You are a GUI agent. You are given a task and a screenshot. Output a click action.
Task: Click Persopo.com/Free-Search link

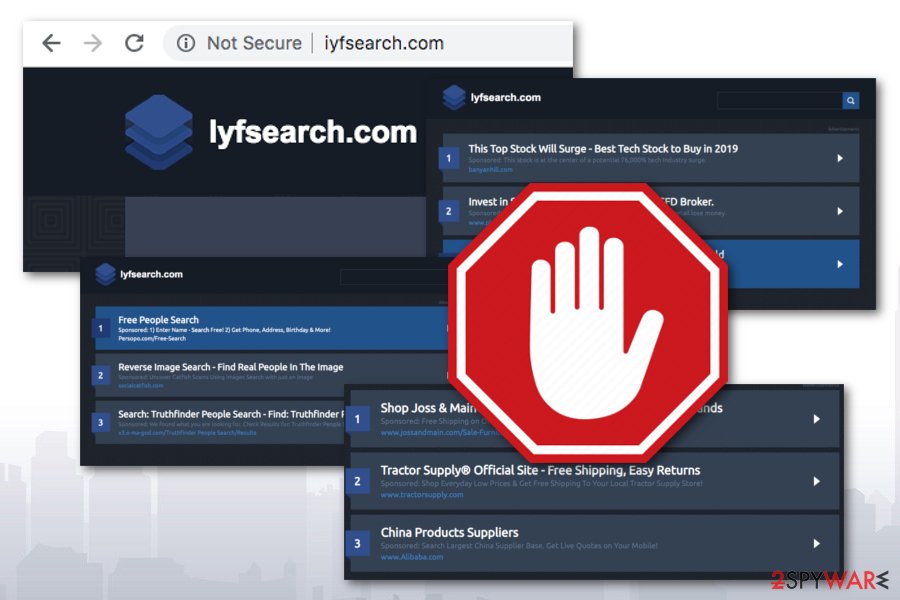pos(152,339)
